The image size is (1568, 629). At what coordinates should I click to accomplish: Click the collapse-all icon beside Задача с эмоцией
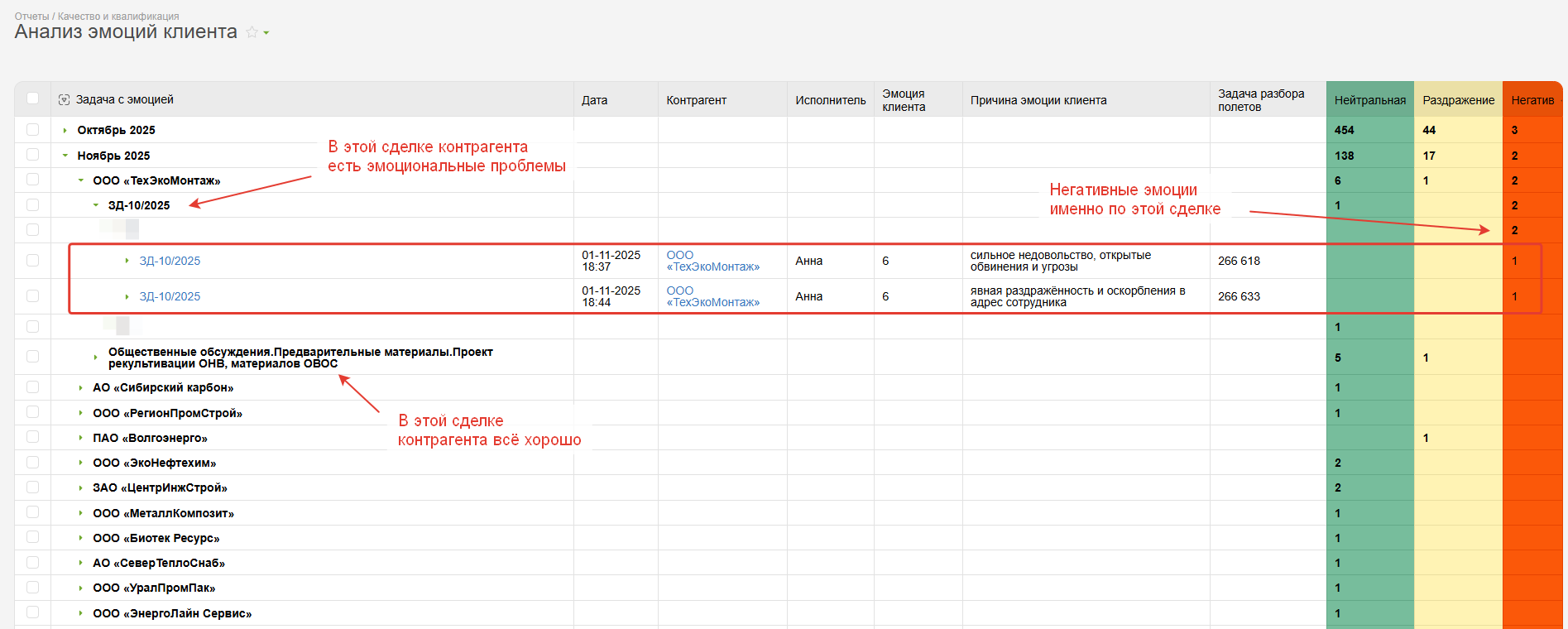[64, 100]
